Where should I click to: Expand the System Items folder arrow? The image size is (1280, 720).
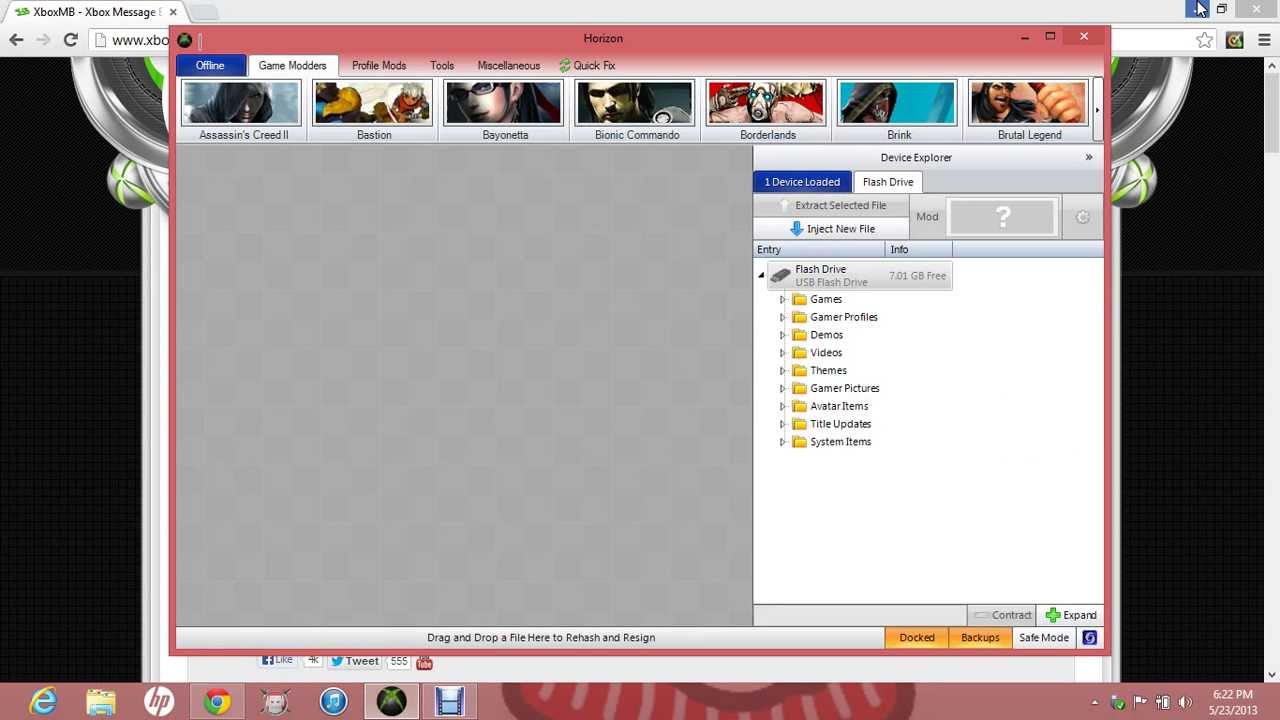click(783, 442)
